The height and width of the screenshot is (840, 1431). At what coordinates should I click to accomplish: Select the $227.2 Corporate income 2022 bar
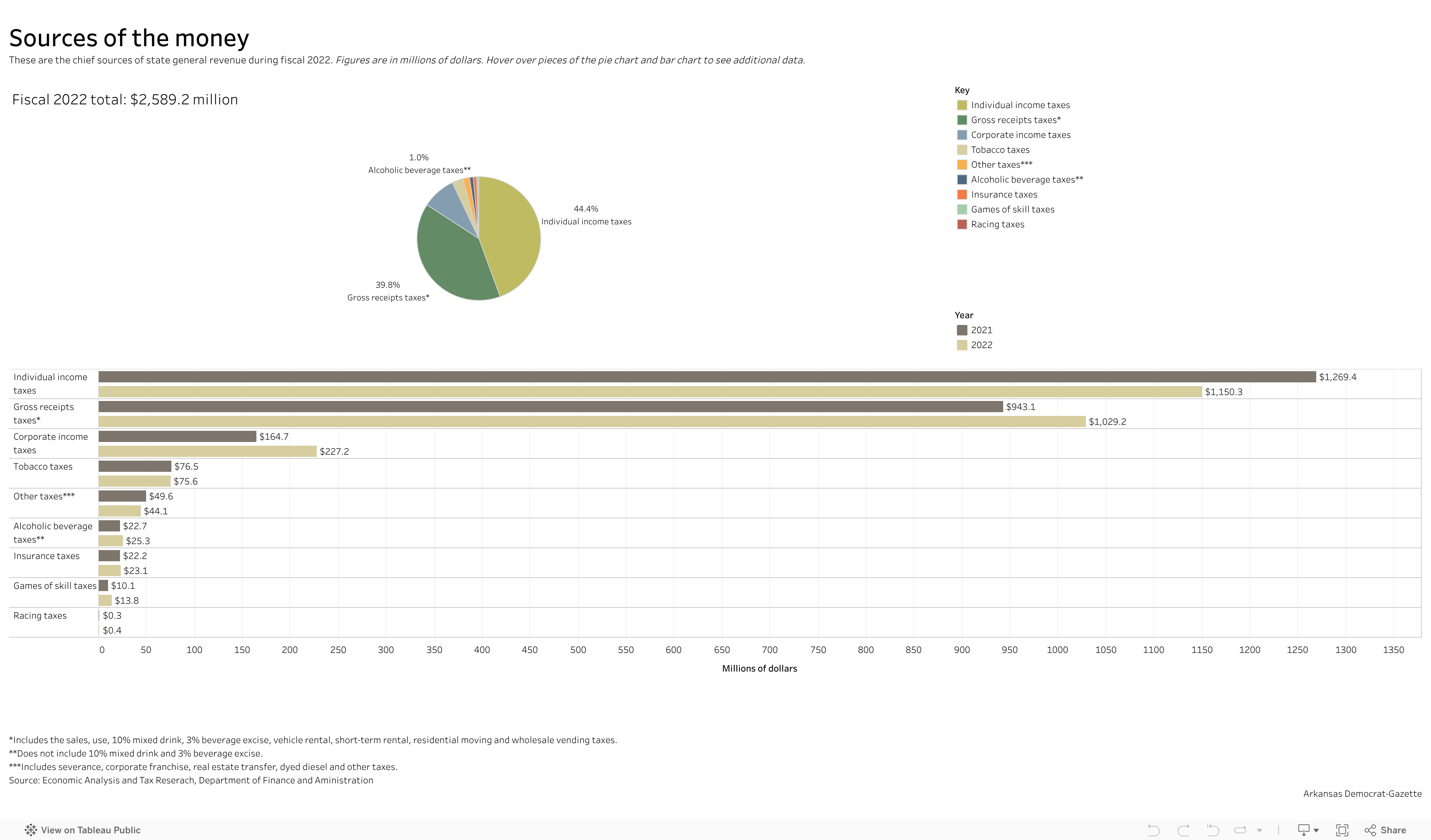click(207, 452)
